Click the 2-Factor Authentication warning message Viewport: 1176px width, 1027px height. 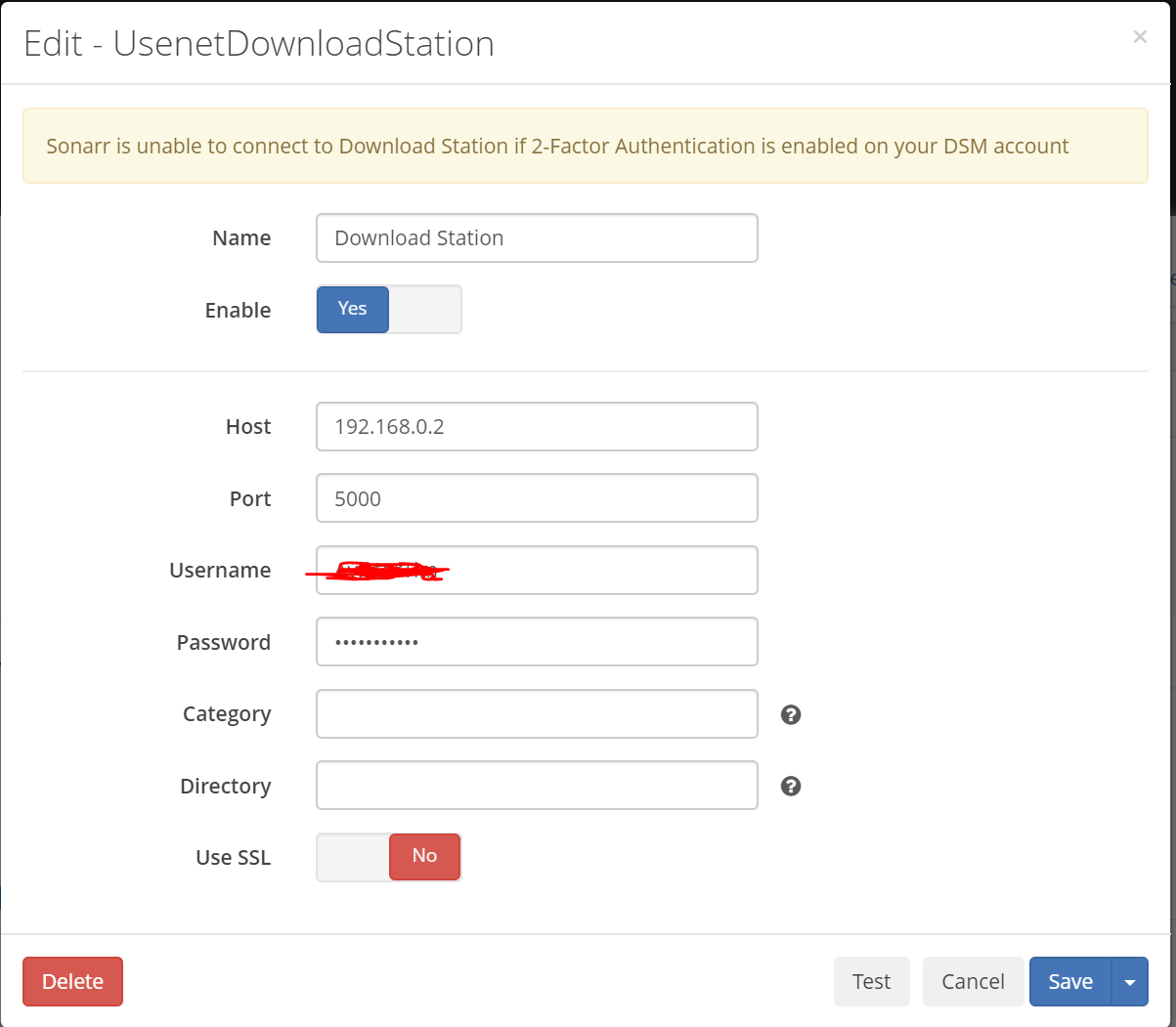tap(586, 146)
